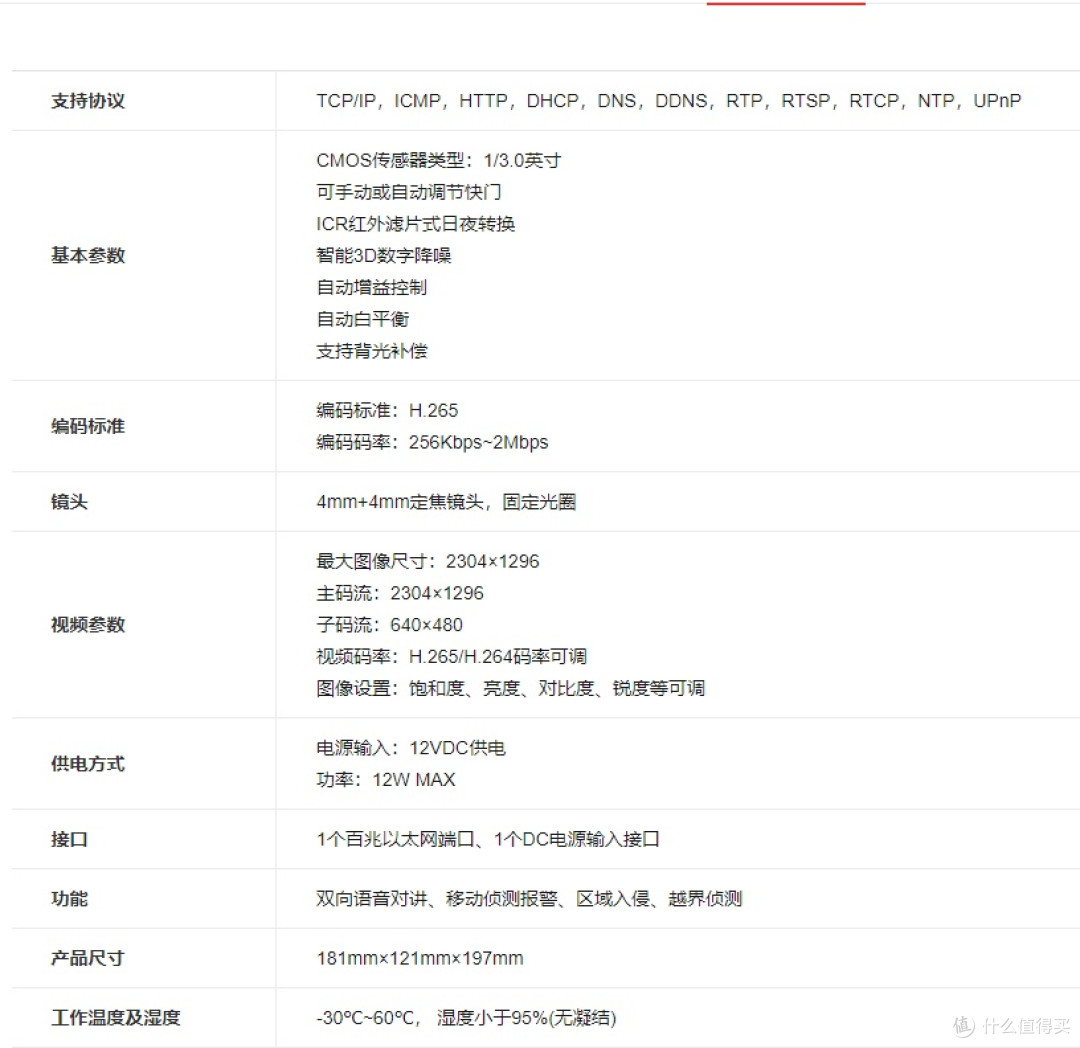Click the 视频码率 H.265/H.264码率可调 line

pyautogui.click(x=451, y=656)
